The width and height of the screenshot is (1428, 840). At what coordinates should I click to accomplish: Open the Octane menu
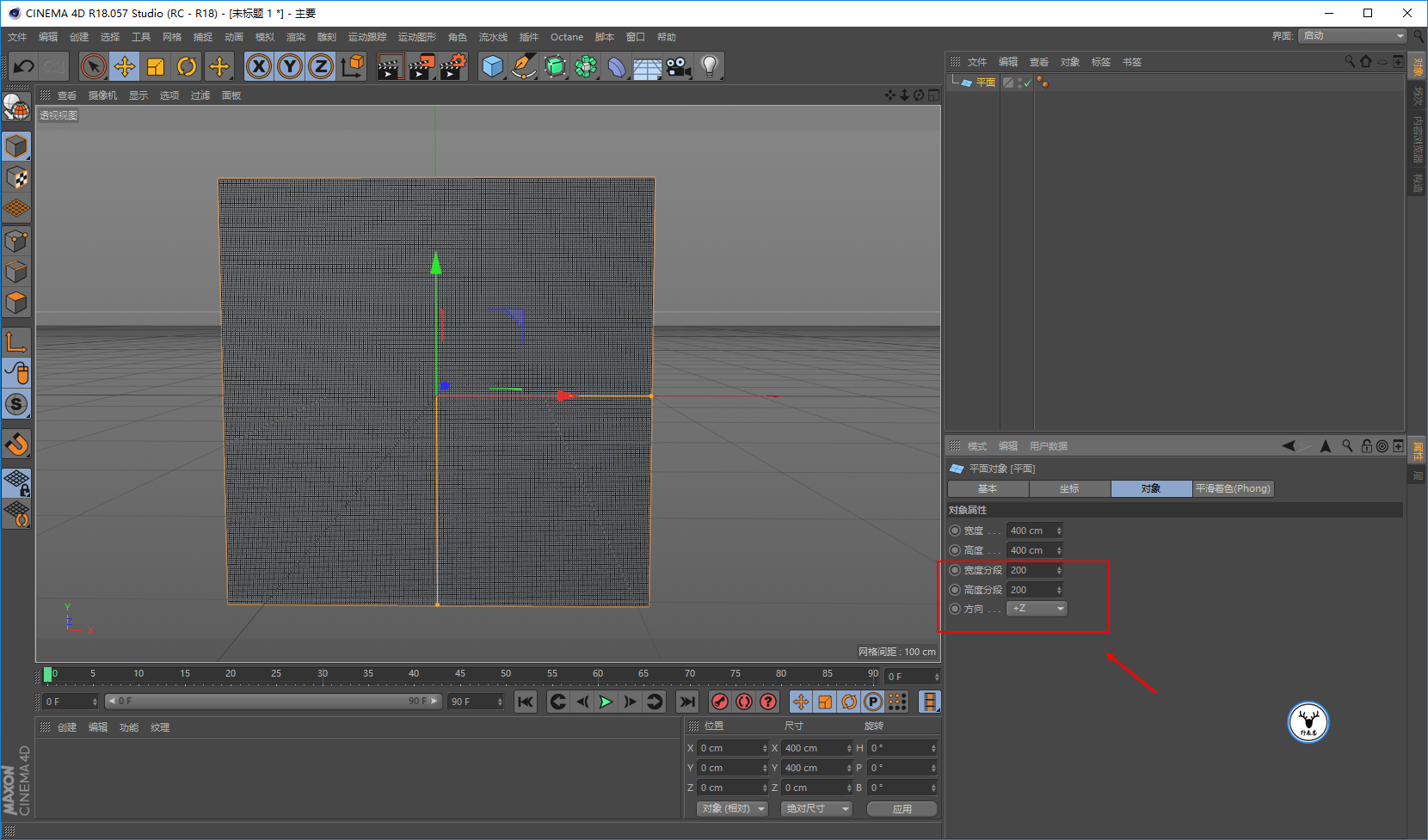coord(567,37)
